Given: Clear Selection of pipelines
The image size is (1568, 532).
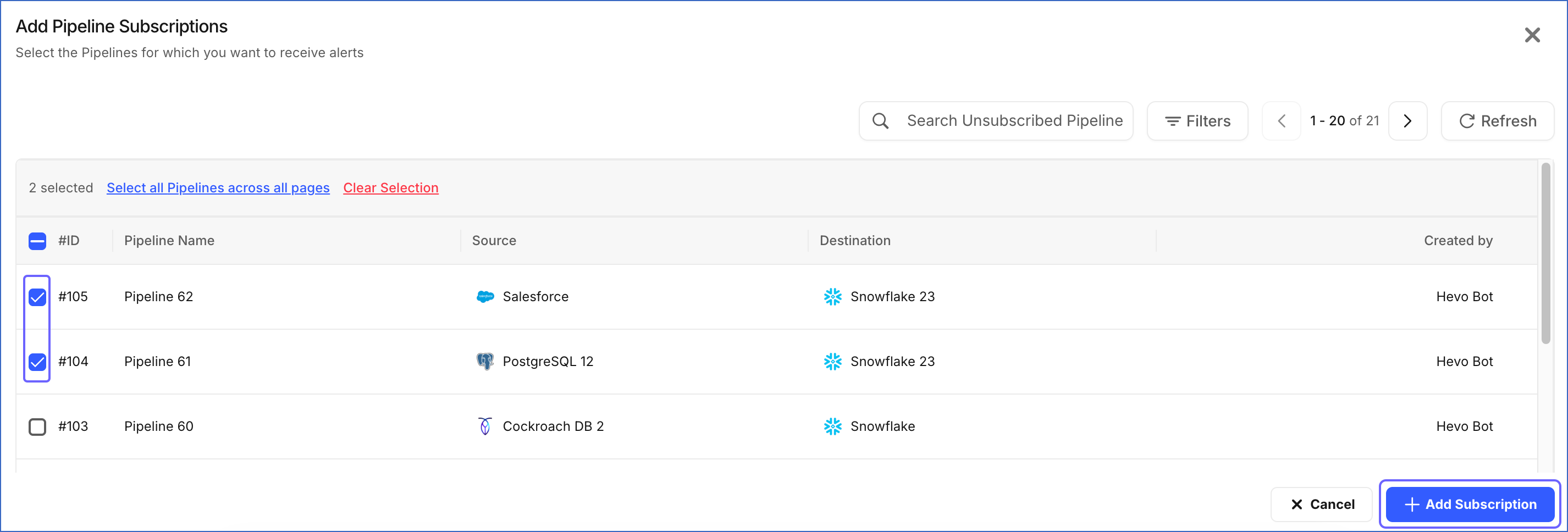Looking at the screenshot, I should [x=391, y=187].
